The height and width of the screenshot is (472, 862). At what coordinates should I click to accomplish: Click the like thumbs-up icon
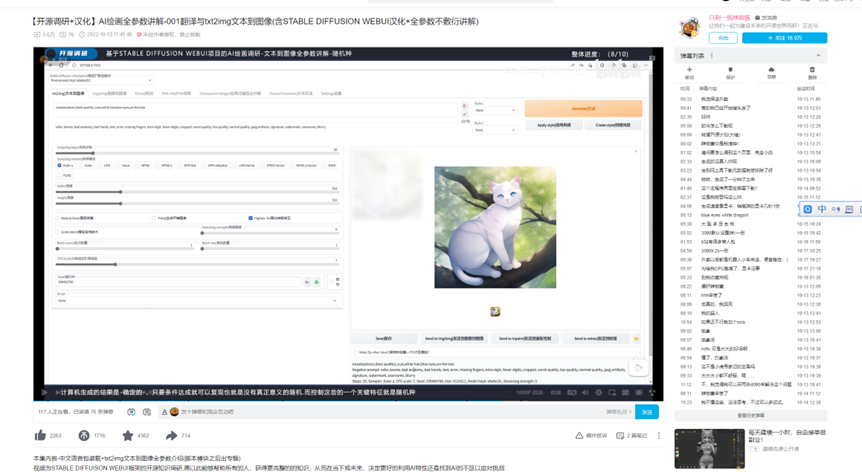pyautogui.click(x=41, y=436)
